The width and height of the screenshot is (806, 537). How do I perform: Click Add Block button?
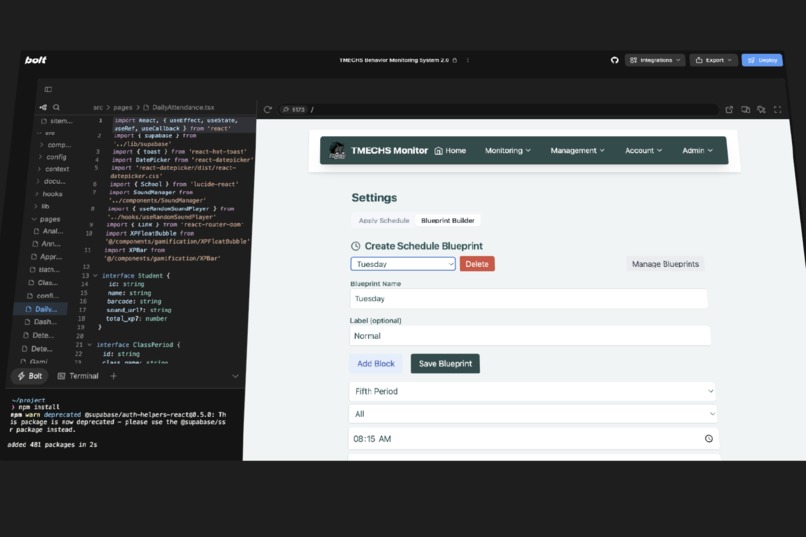click(x=376, y=364)
